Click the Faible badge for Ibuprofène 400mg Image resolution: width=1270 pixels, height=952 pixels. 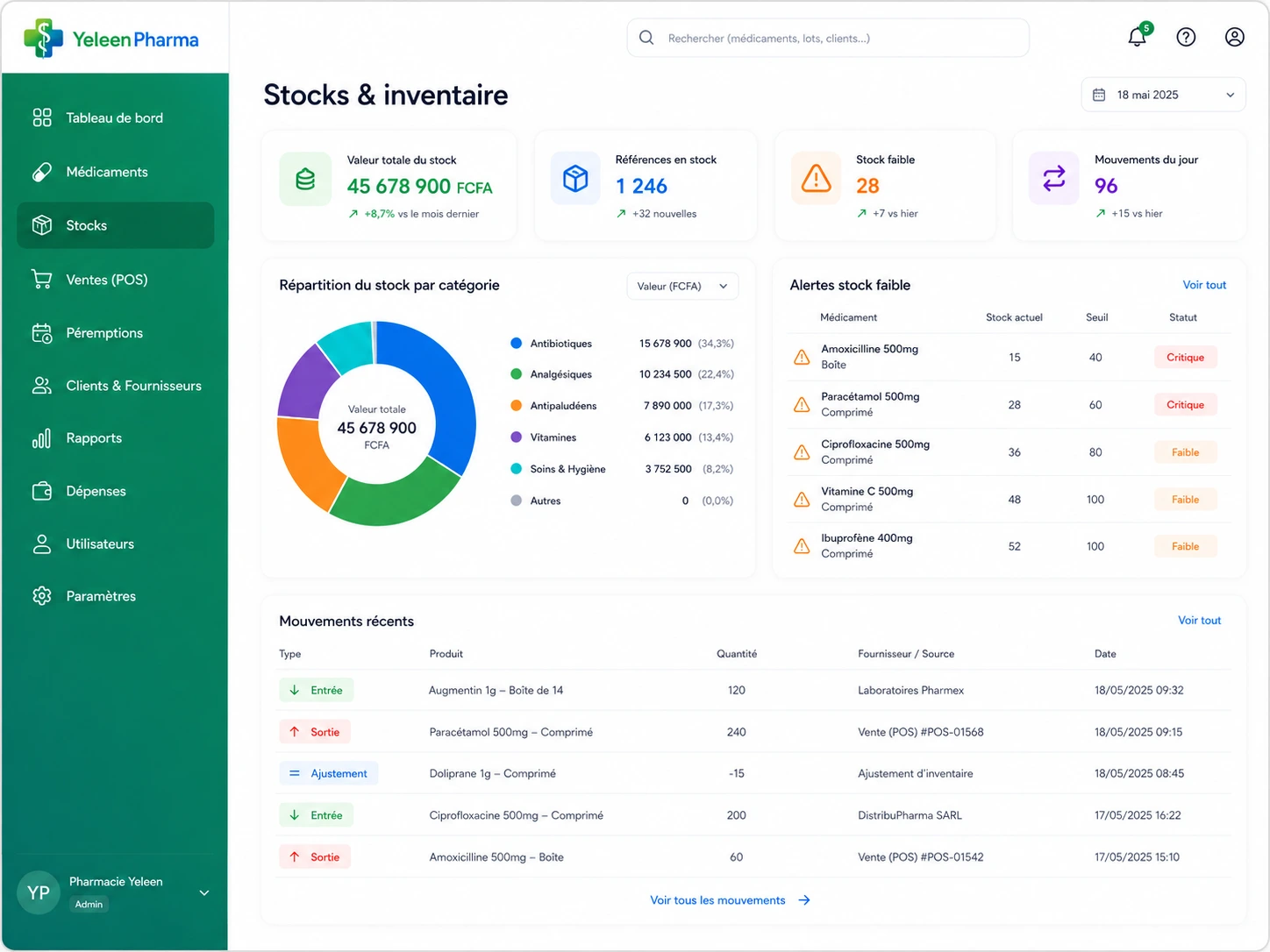tap(1185, 546)
